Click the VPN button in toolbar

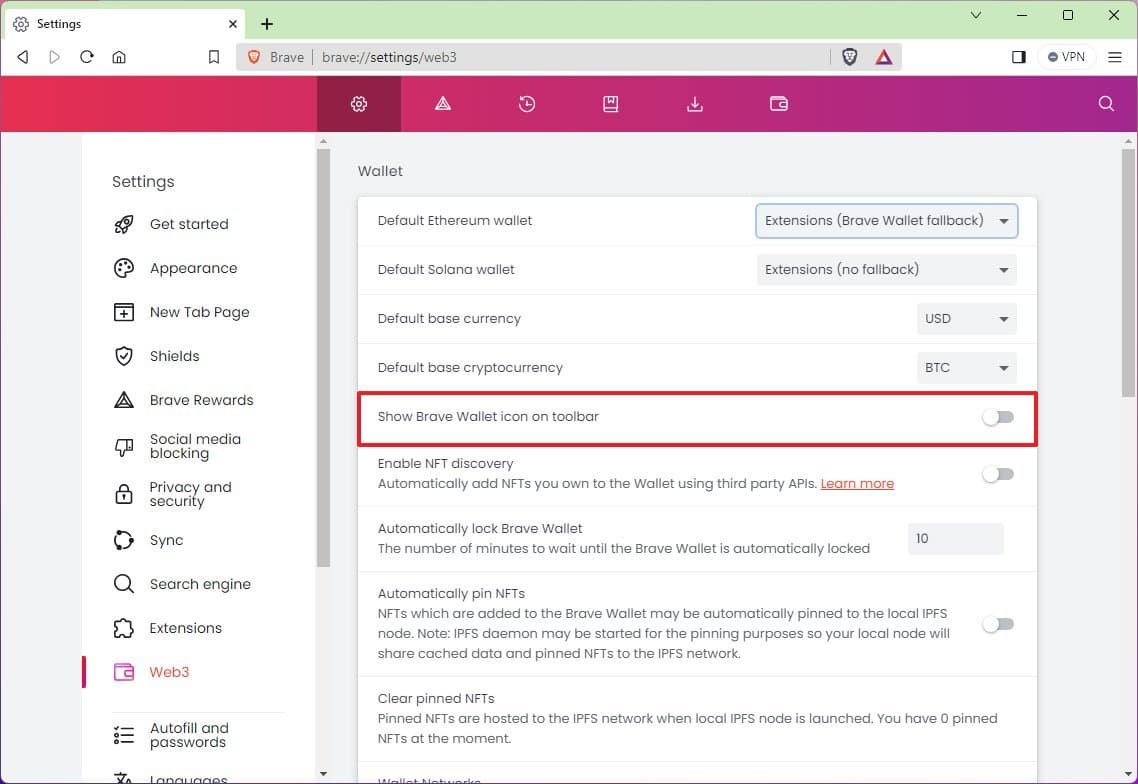(x=1066, y=57)
